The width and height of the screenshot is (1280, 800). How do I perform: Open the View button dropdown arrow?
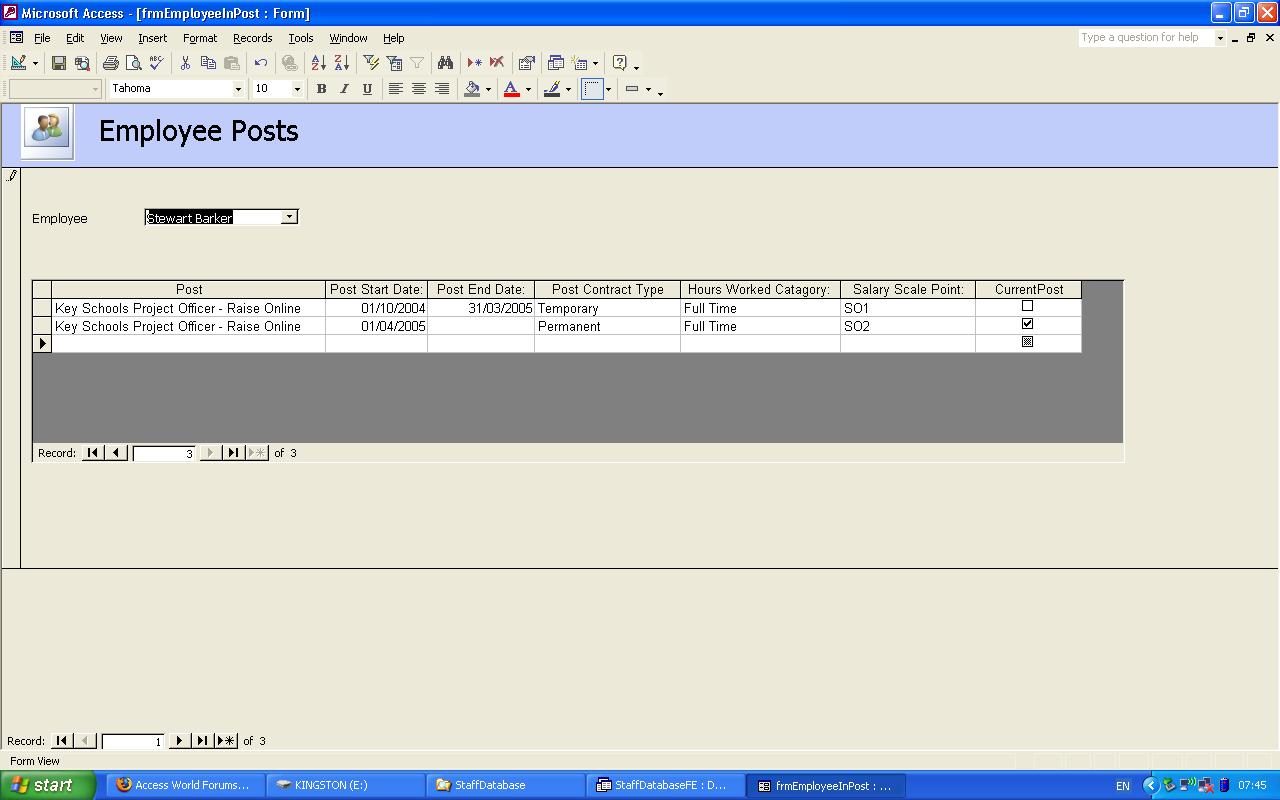coord(35,63)
